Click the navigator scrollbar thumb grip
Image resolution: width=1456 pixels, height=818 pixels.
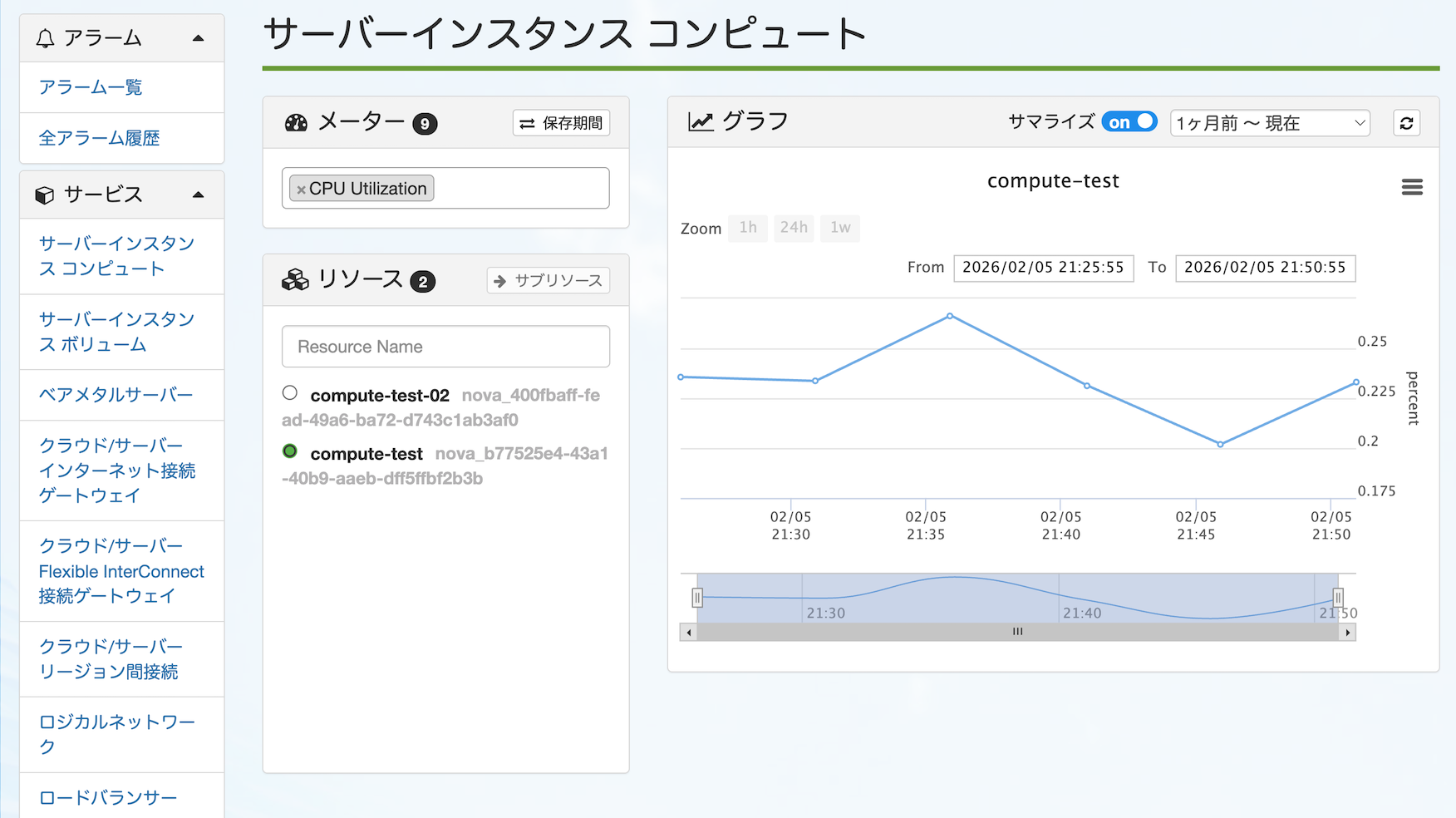1018,632
